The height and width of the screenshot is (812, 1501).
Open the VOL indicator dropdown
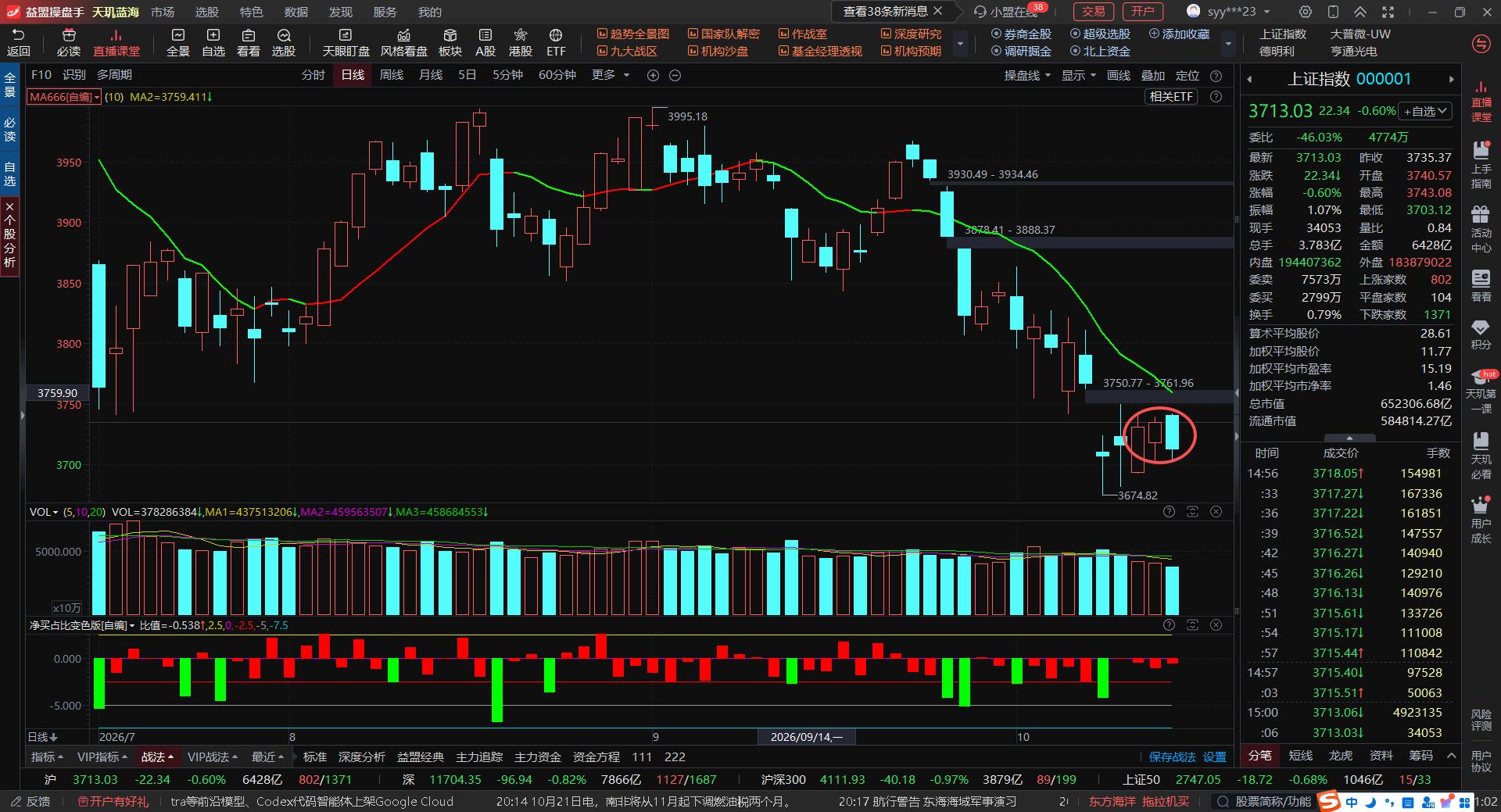[44, 512]
